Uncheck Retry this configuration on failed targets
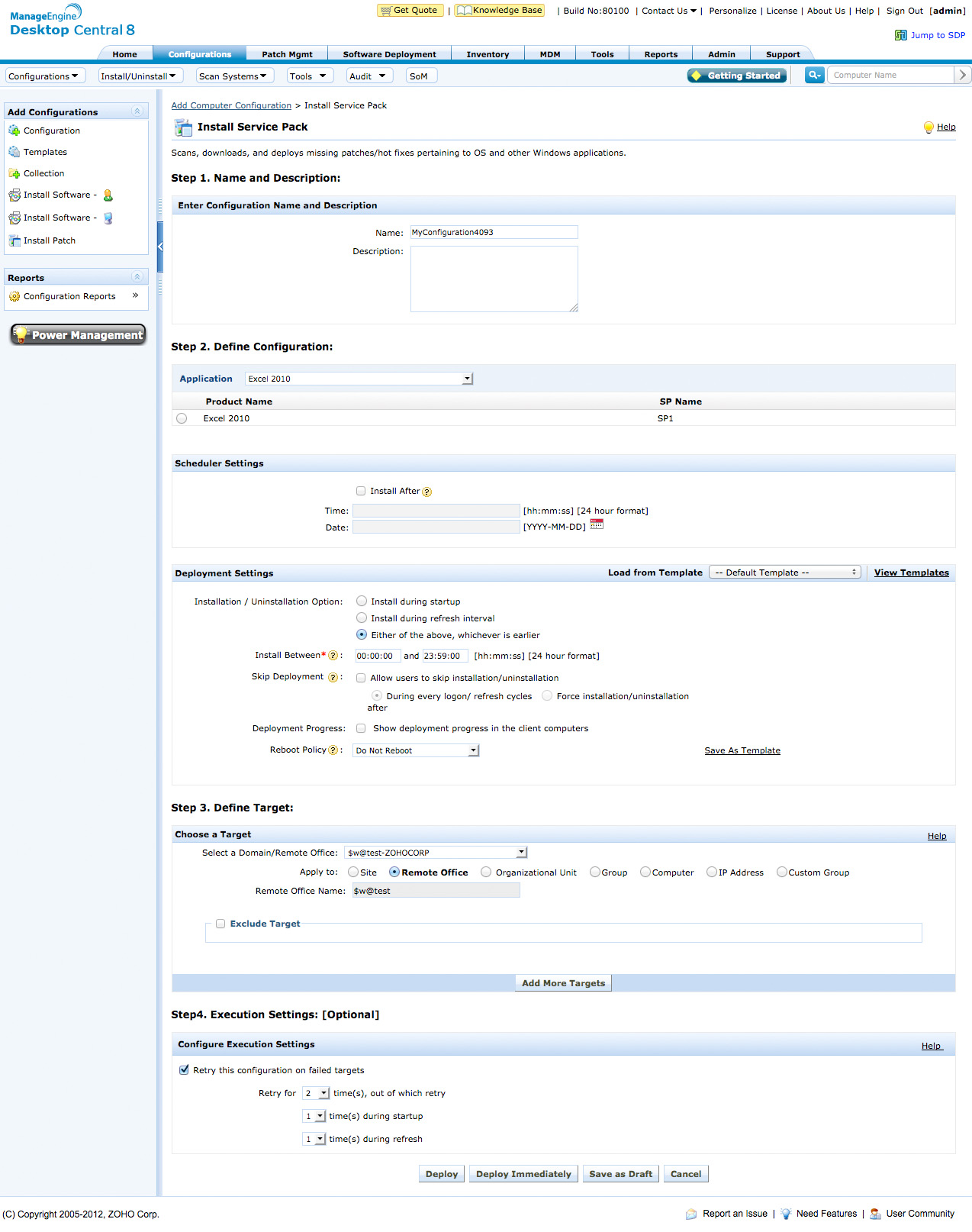The image size is (972, 1232). pyautogui.click(x=184, y=1069)
